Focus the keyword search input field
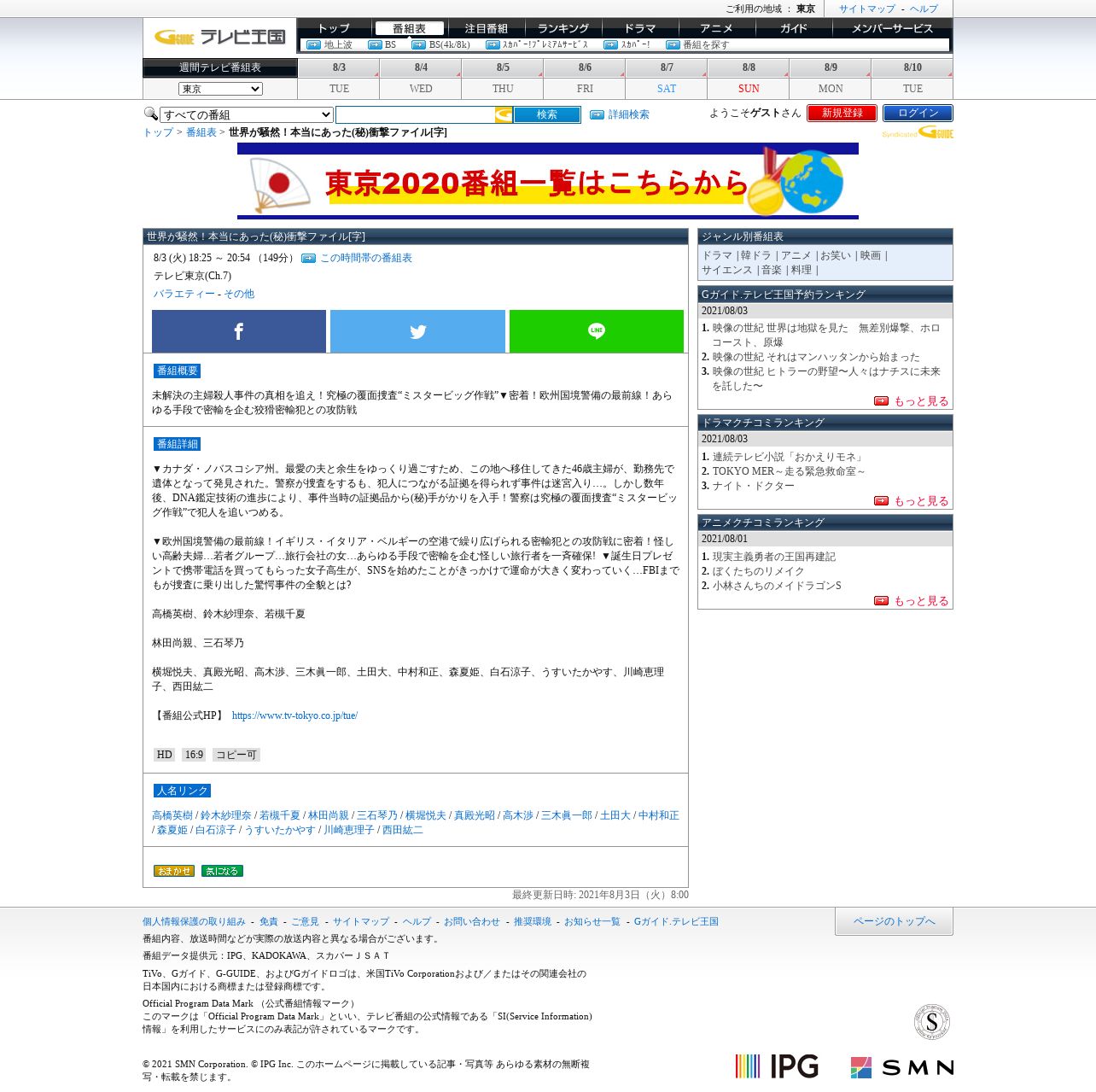Viewport: 1096px width, 1092px height. pos(416,114)
